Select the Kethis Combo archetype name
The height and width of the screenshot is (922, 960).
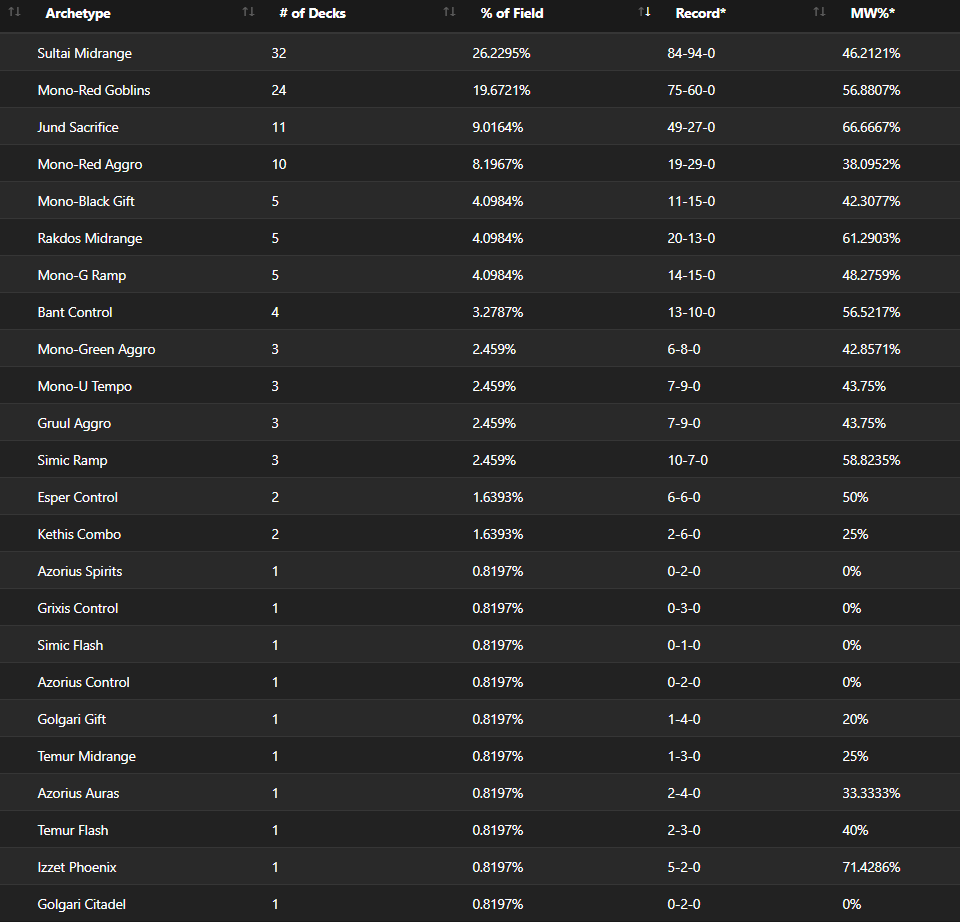point(79,534)
